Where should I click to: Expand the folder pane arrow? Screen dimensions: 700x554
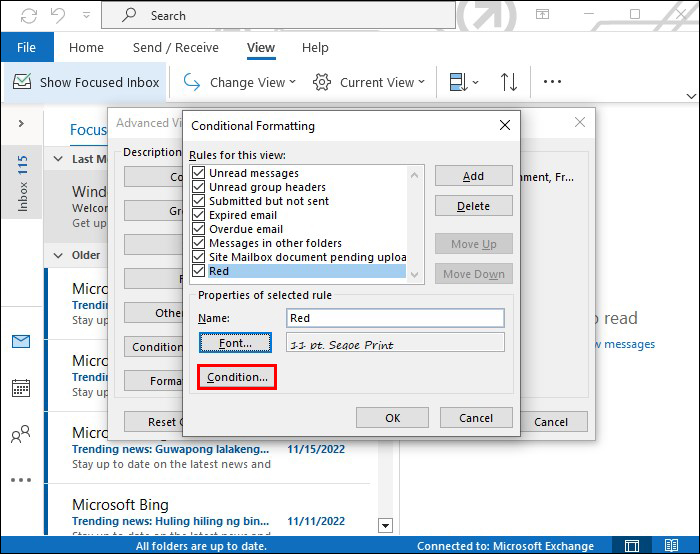tap(21, 123)
